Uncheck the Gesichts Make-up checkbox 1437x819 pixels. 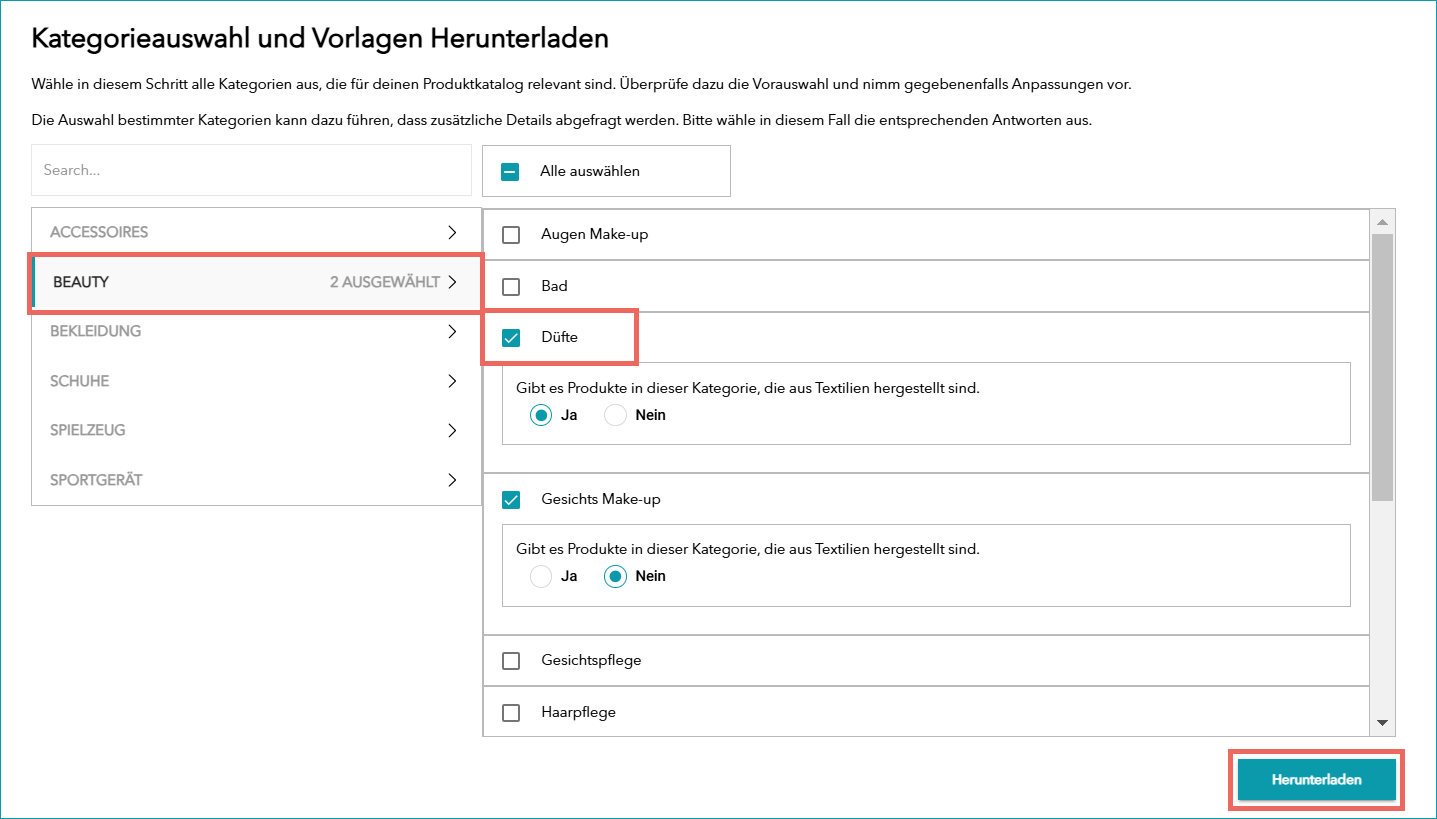pyautogui.click(x=511, y=500)
